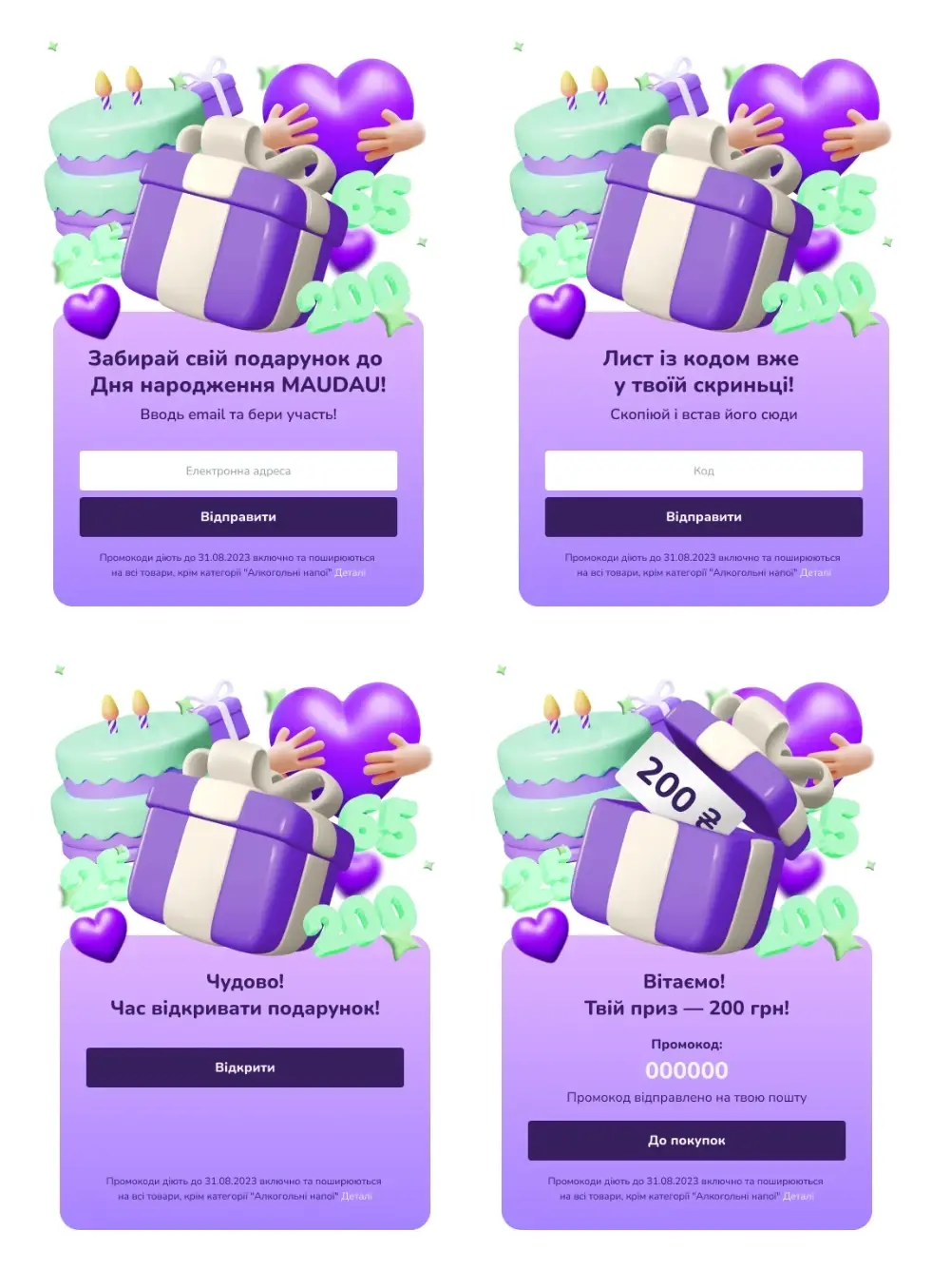Click the small purple heart in email card

click(91, 312)
